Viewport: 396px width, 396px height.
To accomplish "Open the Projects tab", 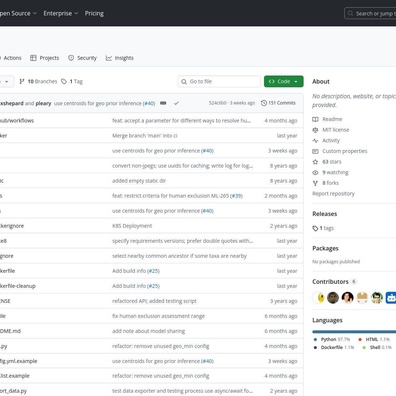I will tap(44, 58).
